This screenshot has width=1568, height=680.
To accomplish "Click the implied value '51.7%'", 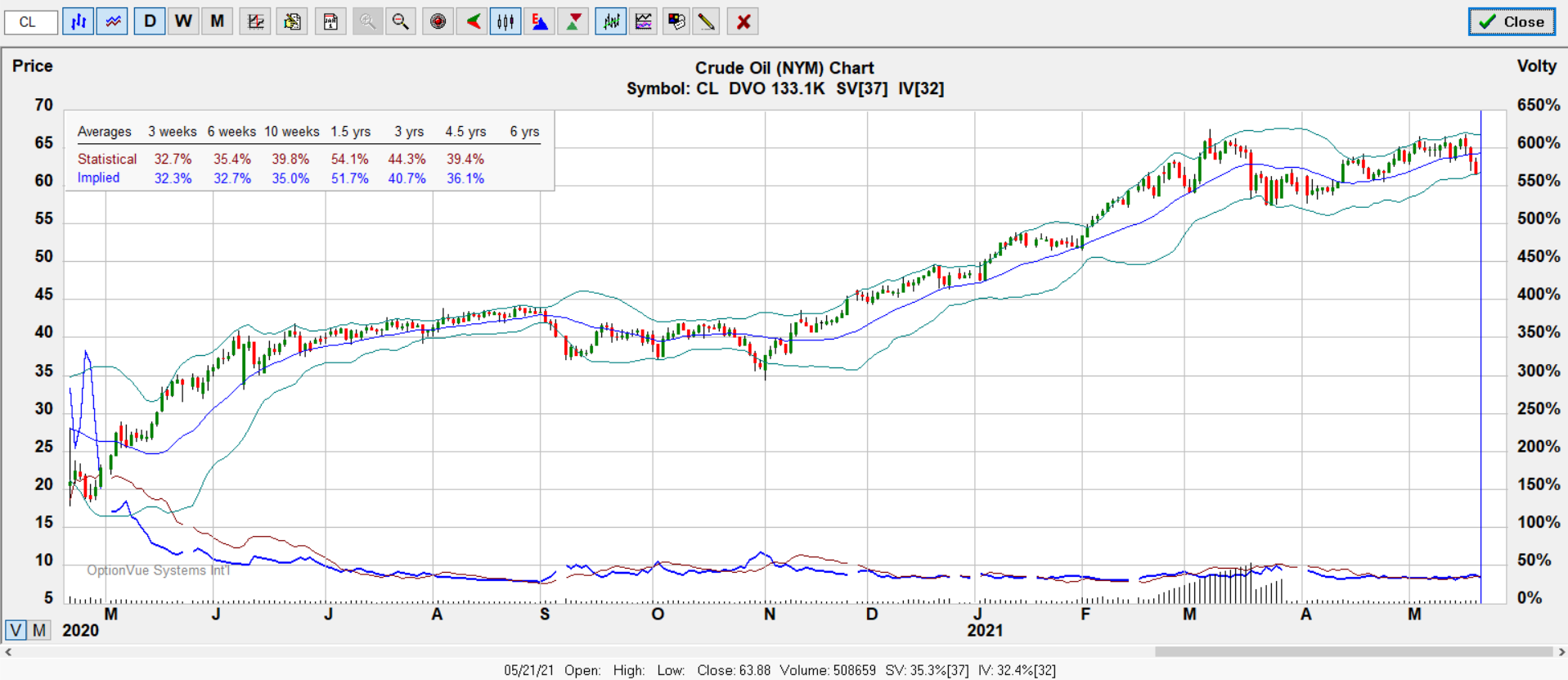I will (349, 178).
